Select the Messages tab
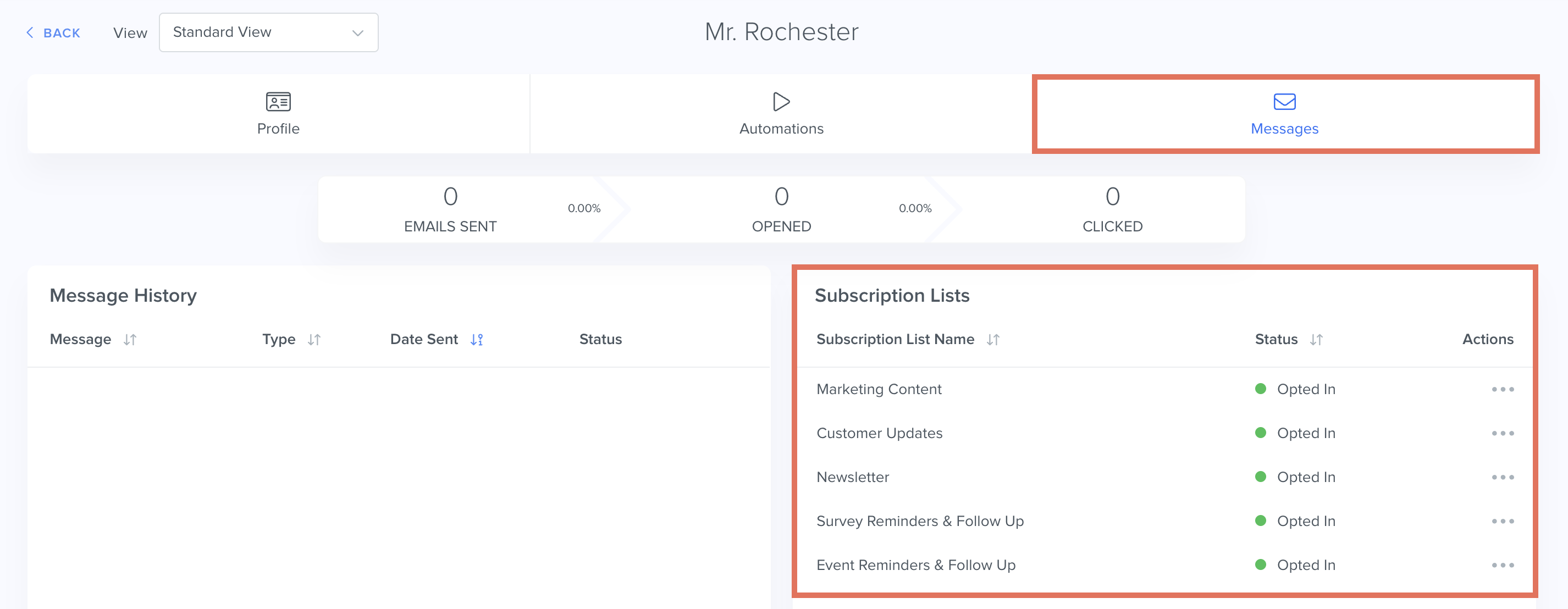This screenshot has height=609, width=1568. click(1284, 114)
